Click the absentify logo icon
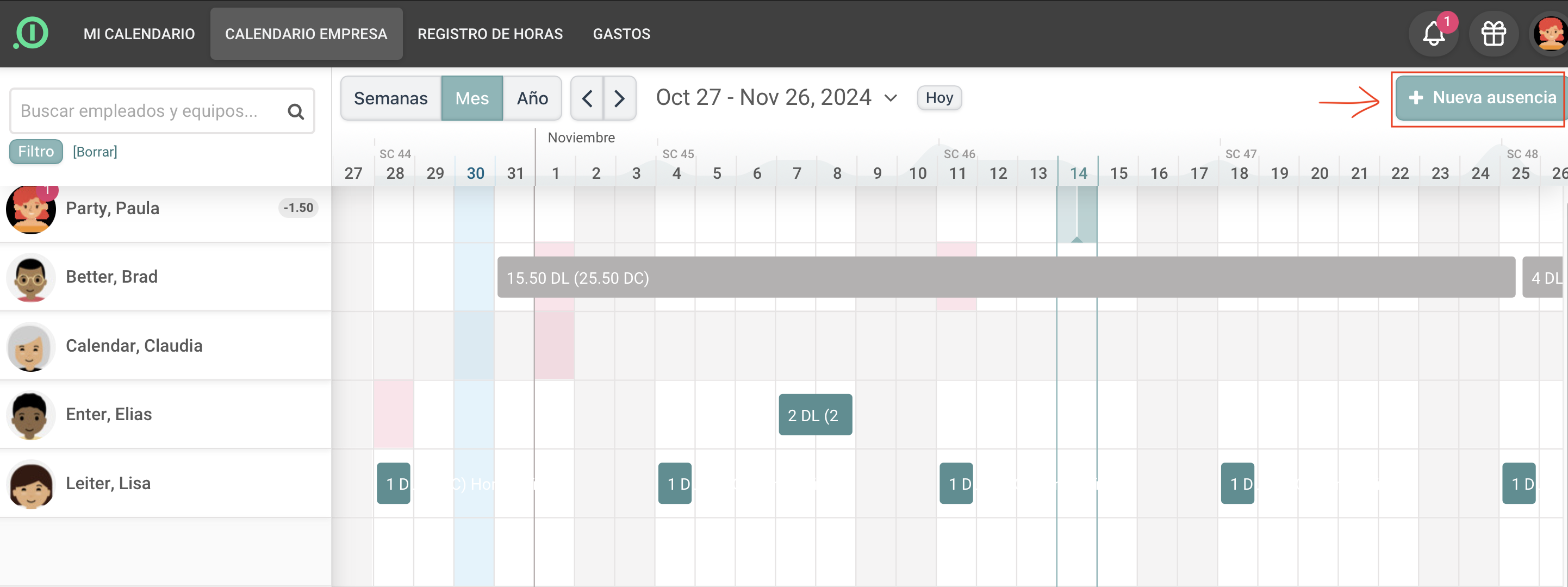 31,33
